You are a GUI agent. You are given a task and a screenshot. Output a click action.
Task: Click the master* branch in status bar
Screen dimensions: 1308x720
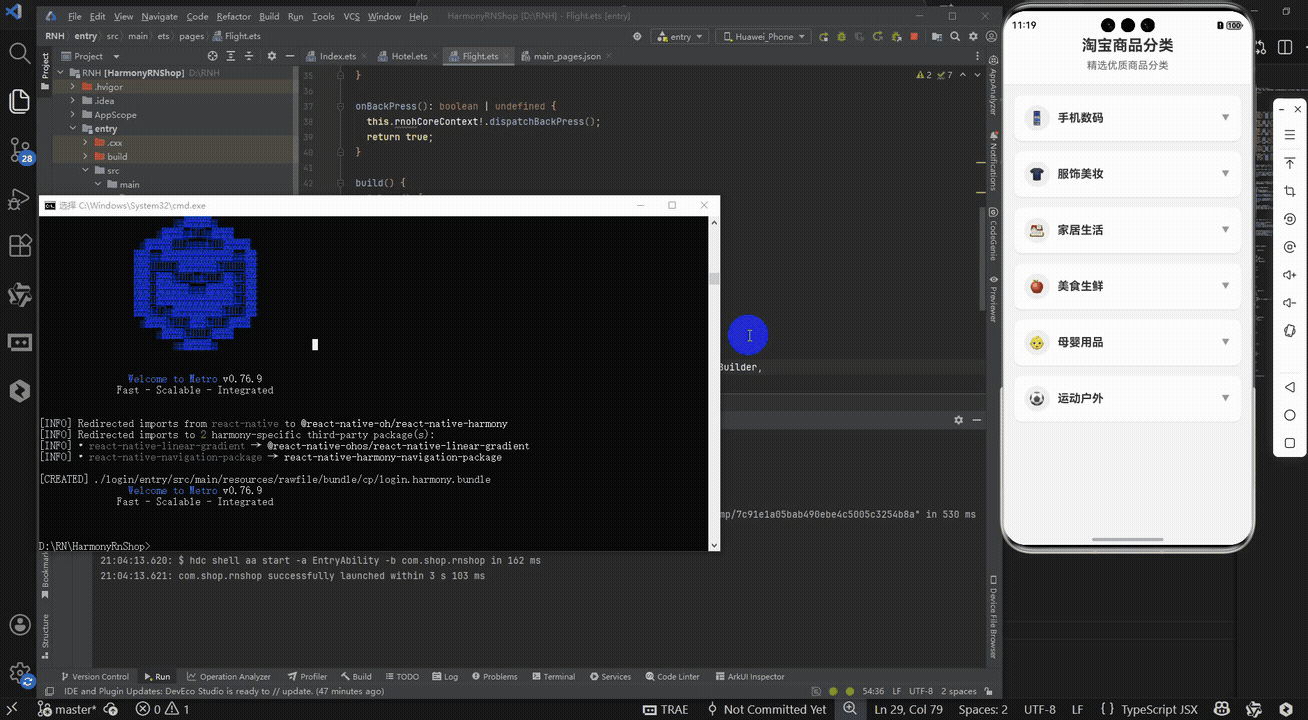[x=68, y=709]
